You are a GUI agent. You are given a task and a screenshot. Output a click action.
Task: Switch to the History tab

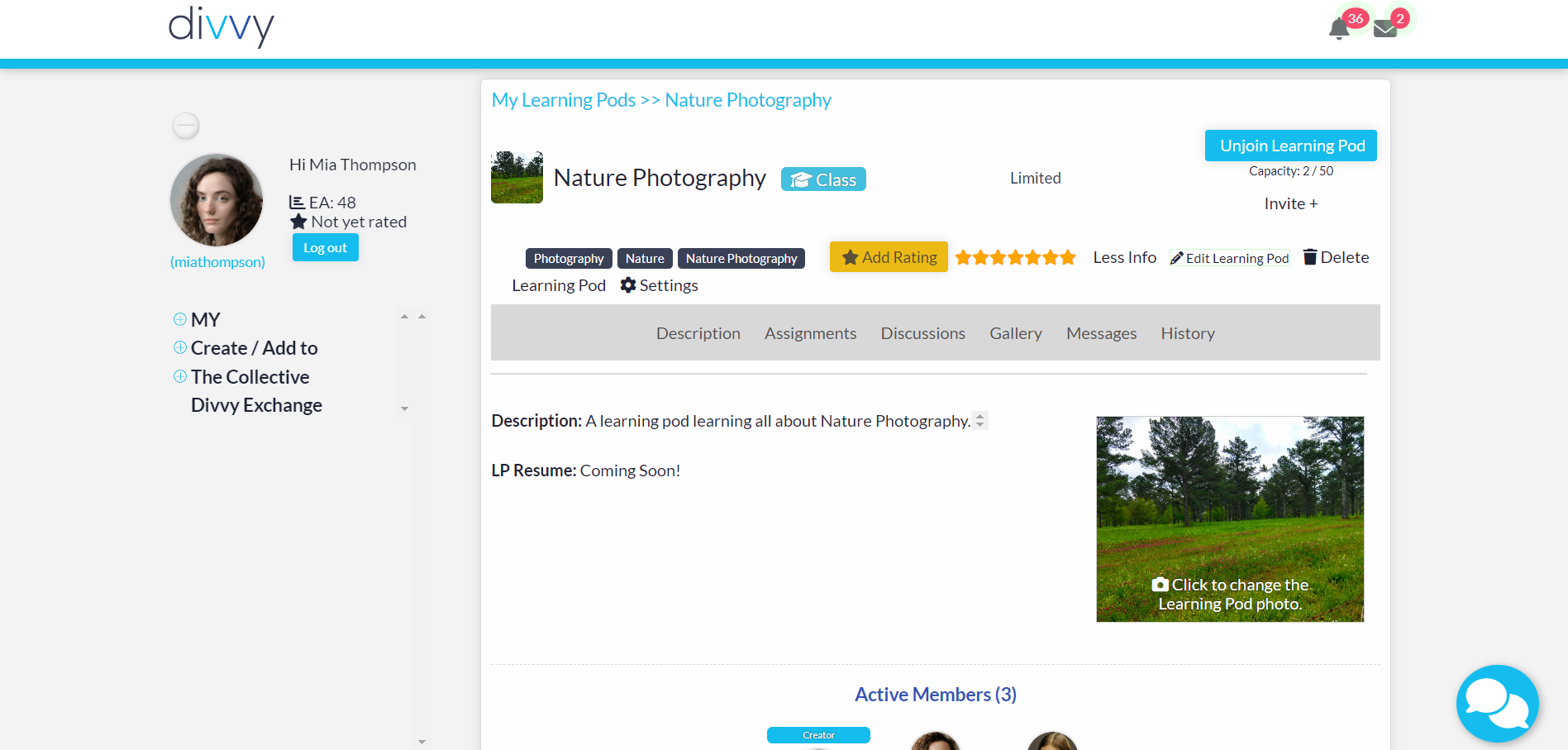pos(1188,333)
